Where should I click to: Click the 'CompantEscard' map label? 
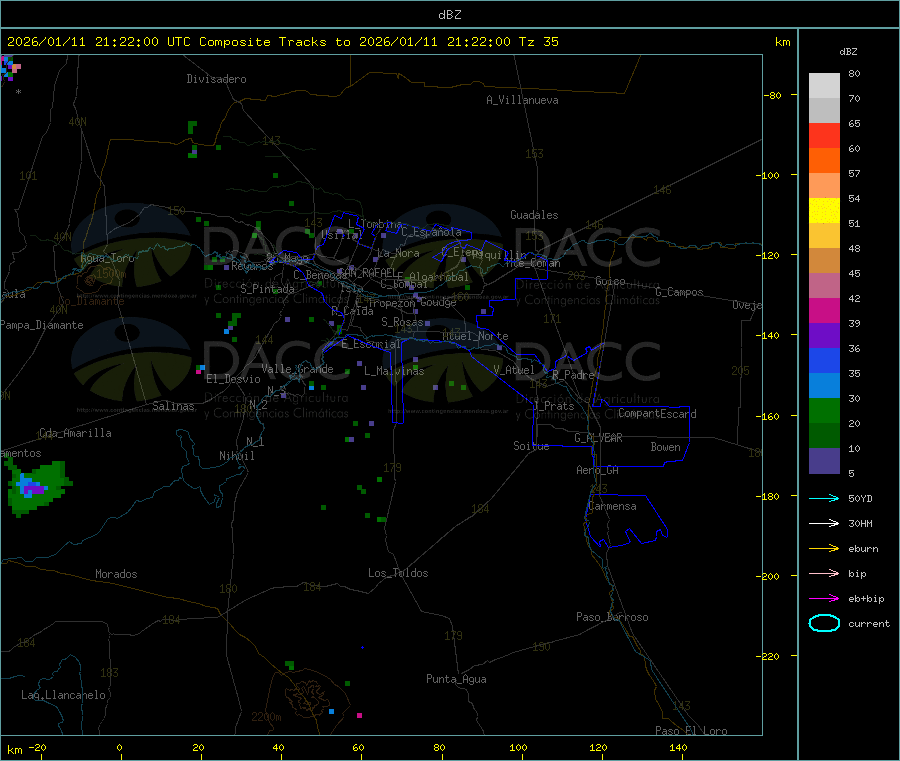[657, 414]
